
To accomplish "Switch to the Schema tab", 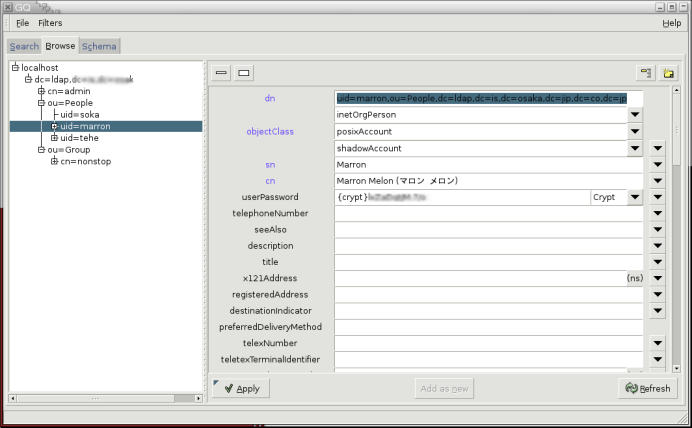I will pyautogui.click(x=99, y=46).
